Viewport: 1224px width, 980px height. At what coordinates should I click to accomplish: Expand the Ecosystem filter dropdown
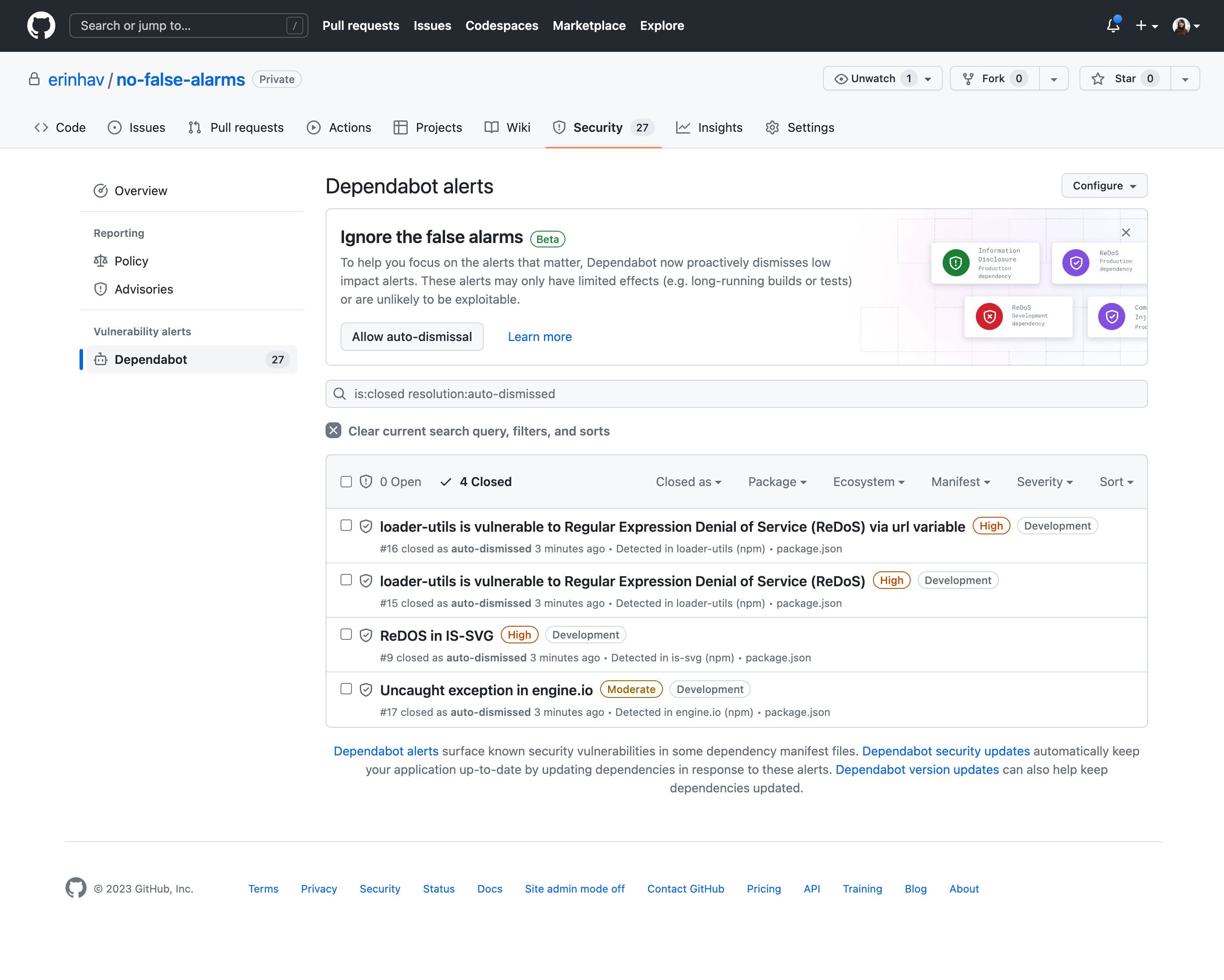tap(869, 482)
